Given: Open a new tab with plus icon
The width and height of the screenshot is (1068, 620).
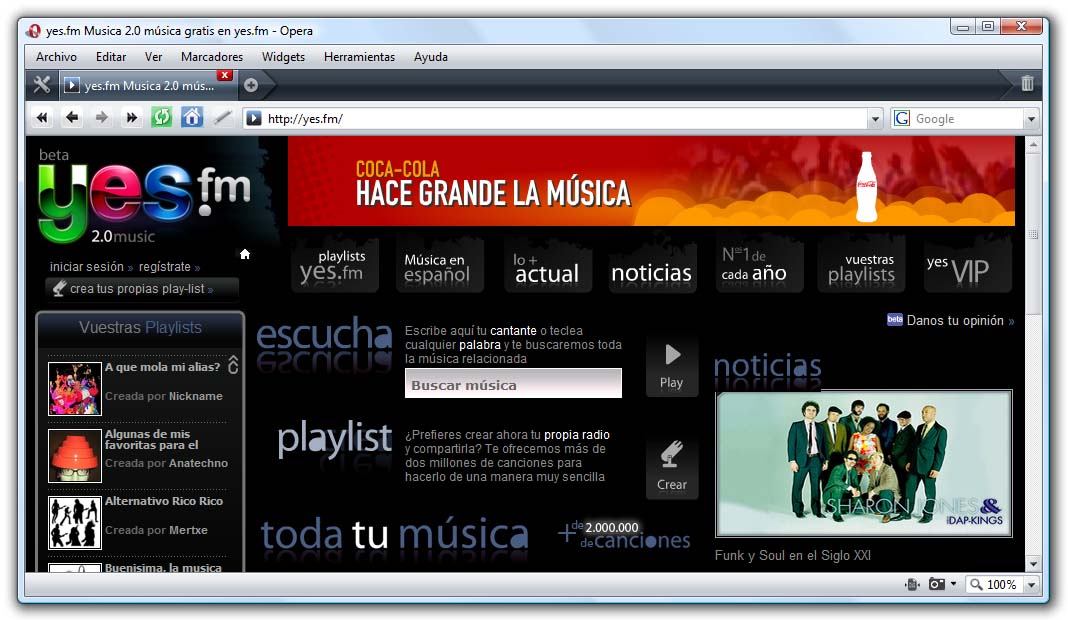Looking at the screenshot, I should [251, 85].
